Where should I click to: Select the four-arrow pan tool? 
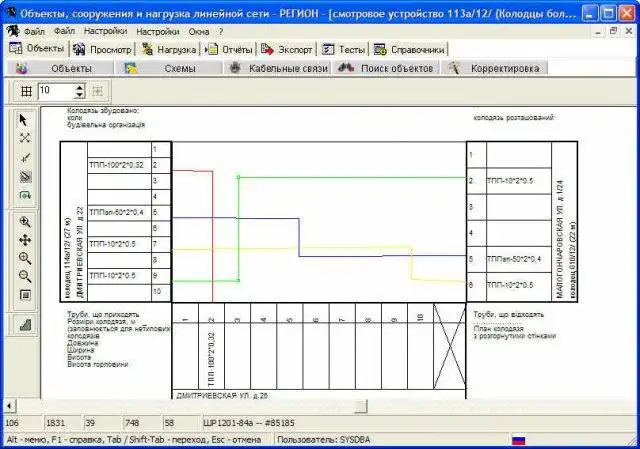click(24, 240)
